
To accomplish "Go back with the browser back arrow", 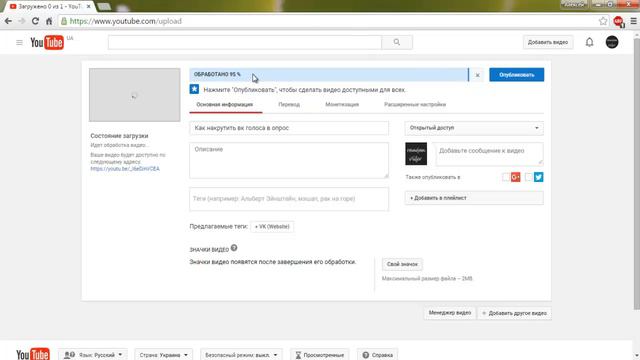I will click(x=8, y=21).
